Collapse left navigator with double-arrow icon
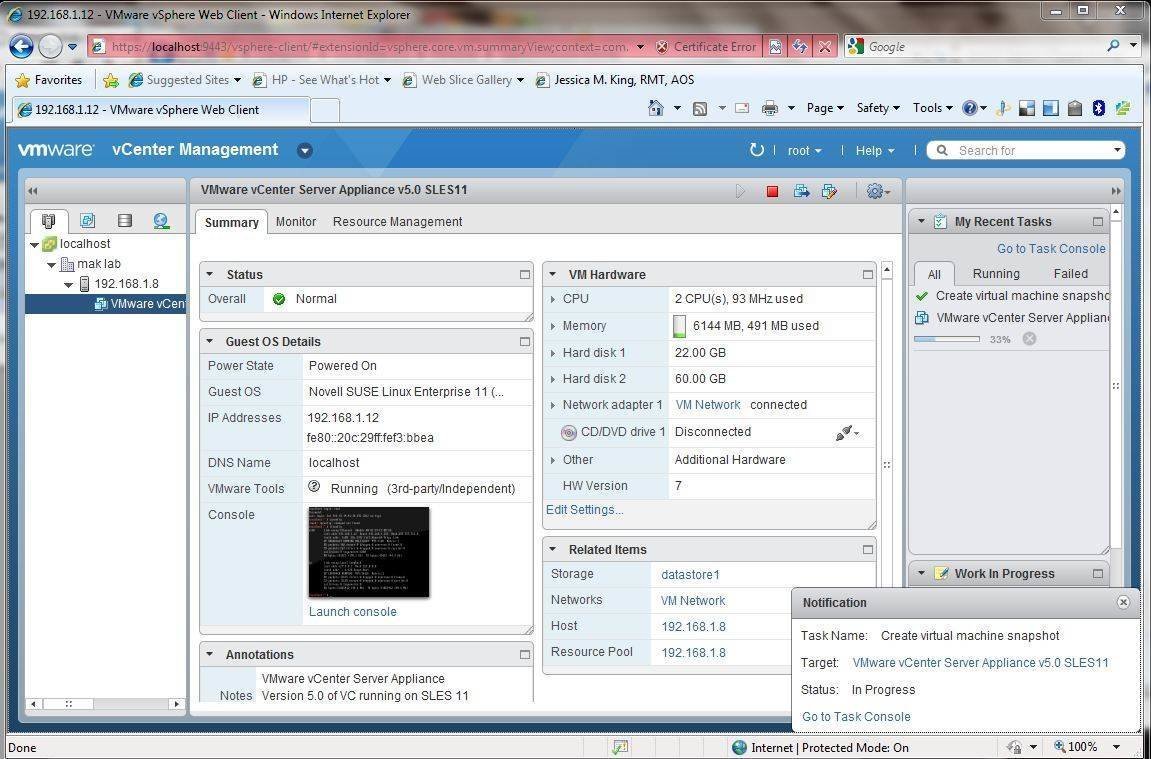 33,191
